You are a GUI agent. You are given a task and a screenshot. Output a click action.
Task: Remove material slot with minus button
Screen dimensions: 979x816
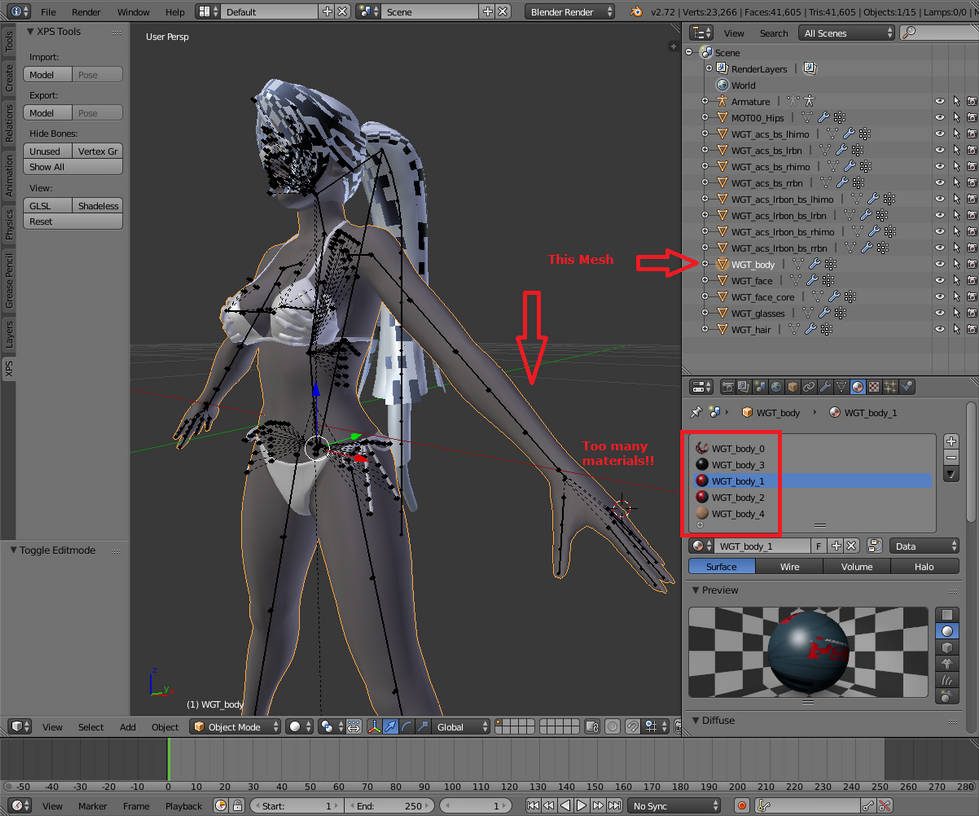click(951, 458)
